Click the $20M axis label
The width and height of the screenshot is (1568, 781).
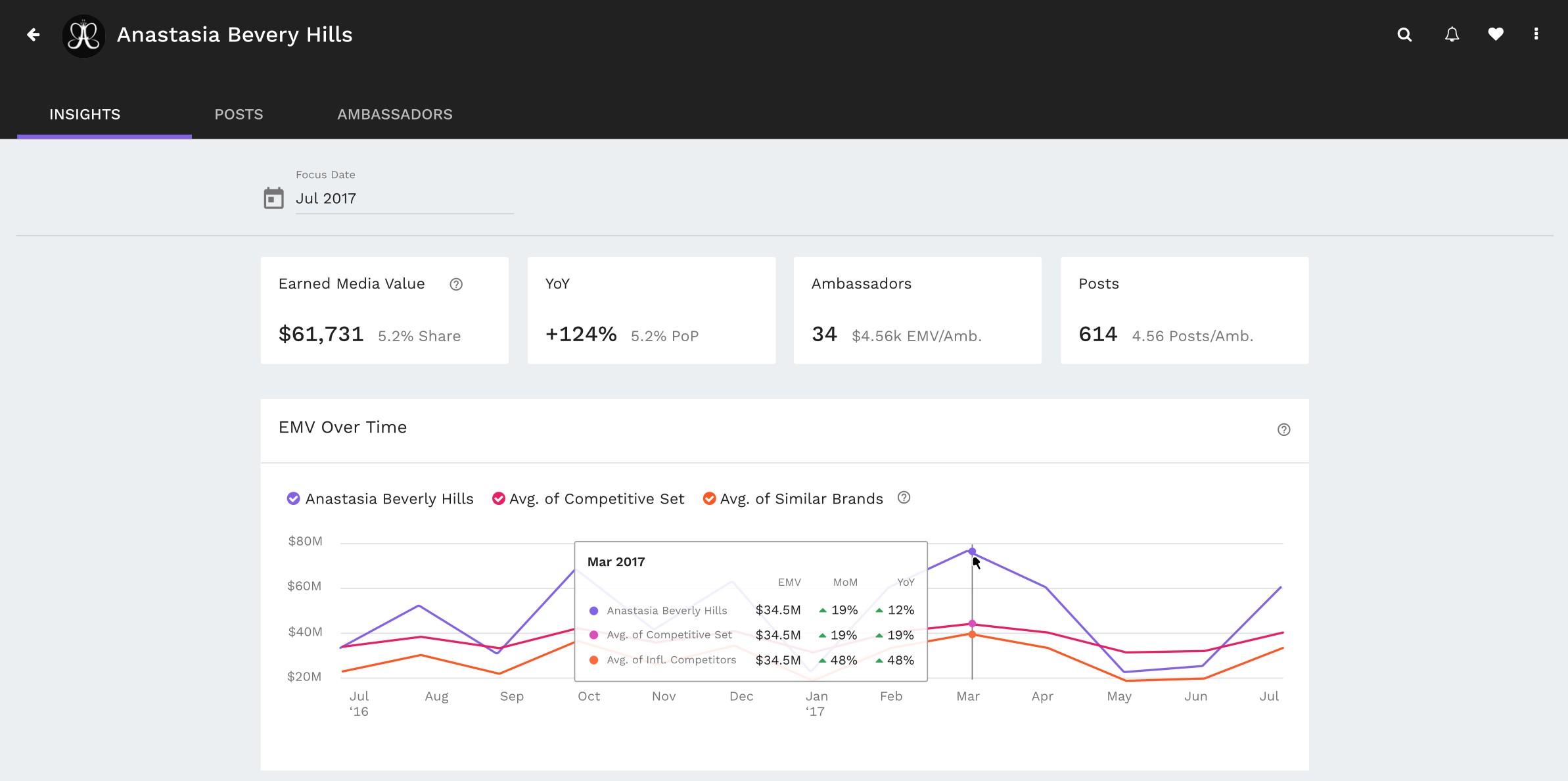[x=304, y=676]
